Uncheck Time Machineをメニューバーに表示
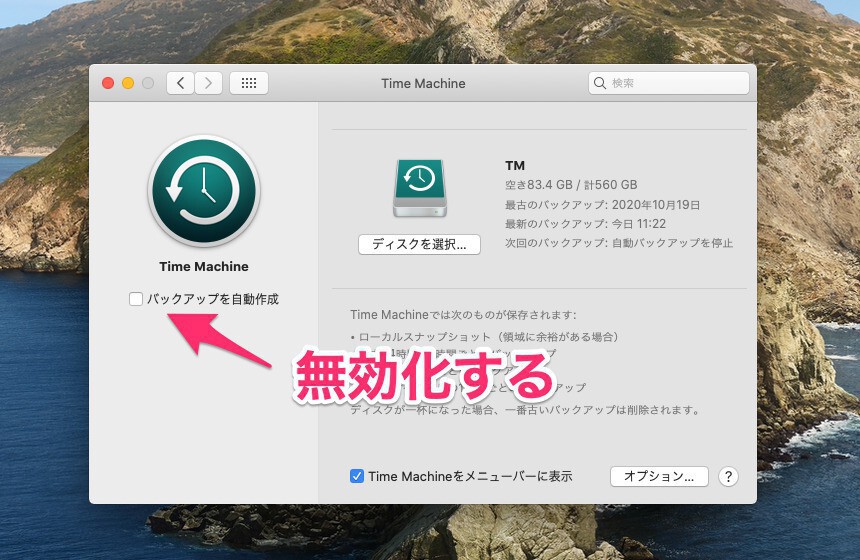860x560 pixels. point(357,476)
